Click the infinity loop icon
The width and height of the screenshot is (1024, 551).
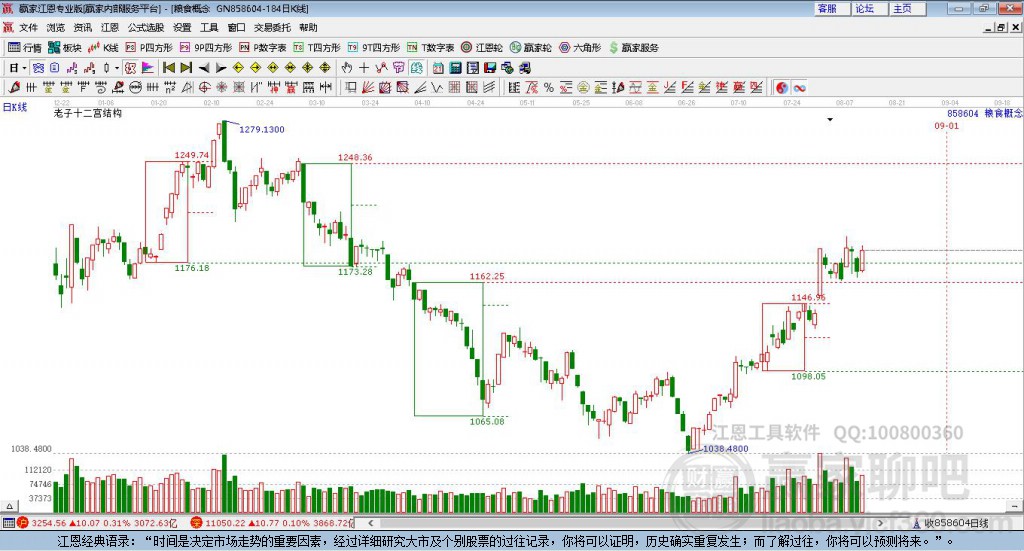tap(799, 87)
